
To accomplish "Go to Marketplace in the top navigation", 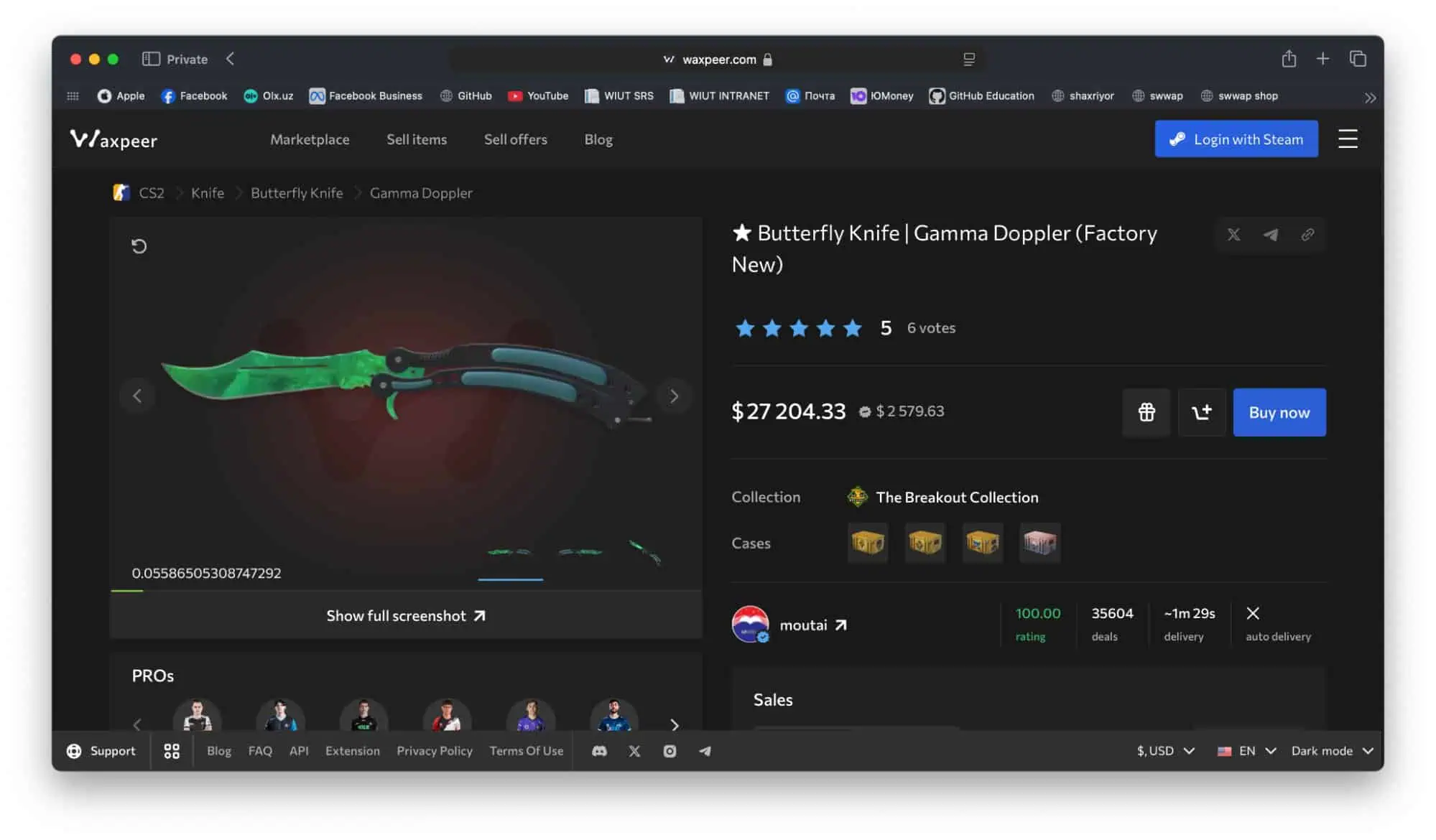I will point(310,139).
